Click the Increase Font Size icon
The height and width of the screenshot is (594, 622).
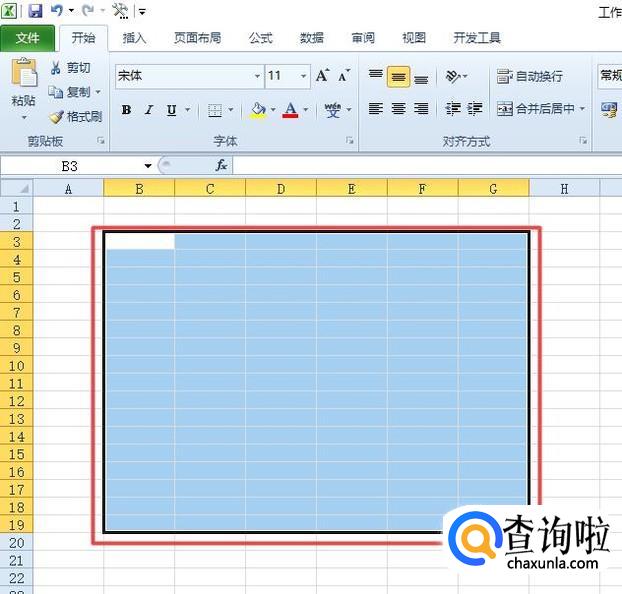point(323,75)
